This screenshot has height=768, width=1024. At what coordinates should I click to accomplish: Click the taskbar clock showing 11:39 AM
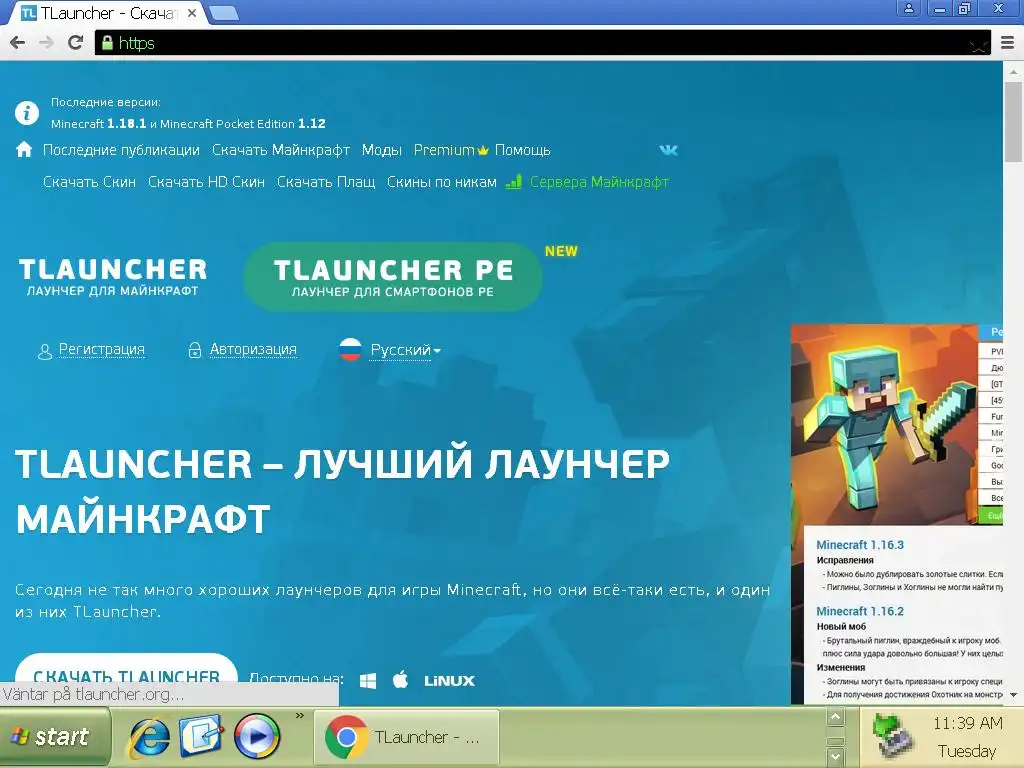pyautogui.click(x=967, y=724)
